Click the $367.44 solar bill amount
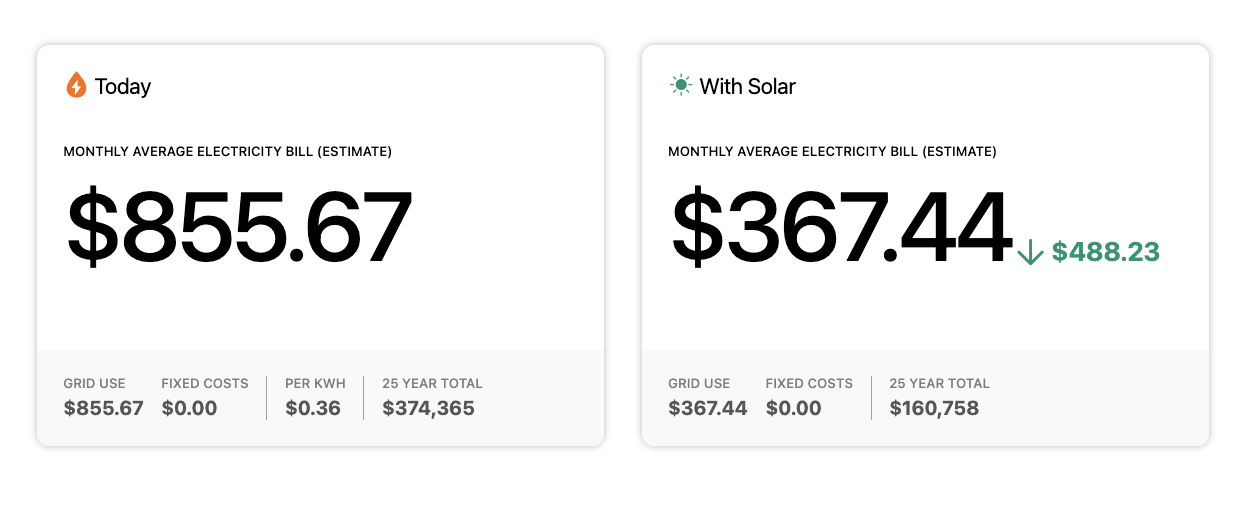 pyautogui.click(x=840, y=227)
